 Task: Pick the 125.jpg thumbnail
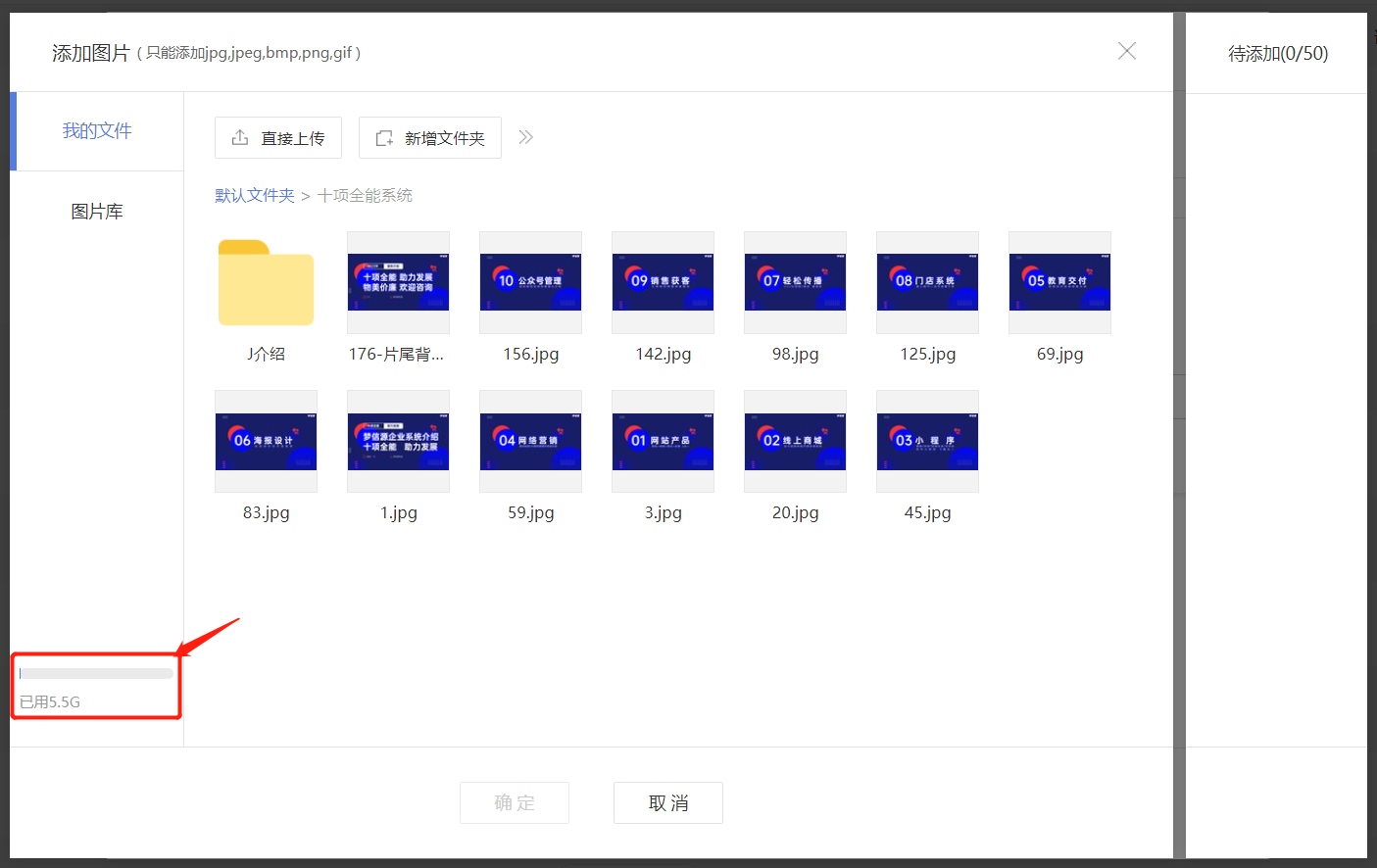click(927, 283)
